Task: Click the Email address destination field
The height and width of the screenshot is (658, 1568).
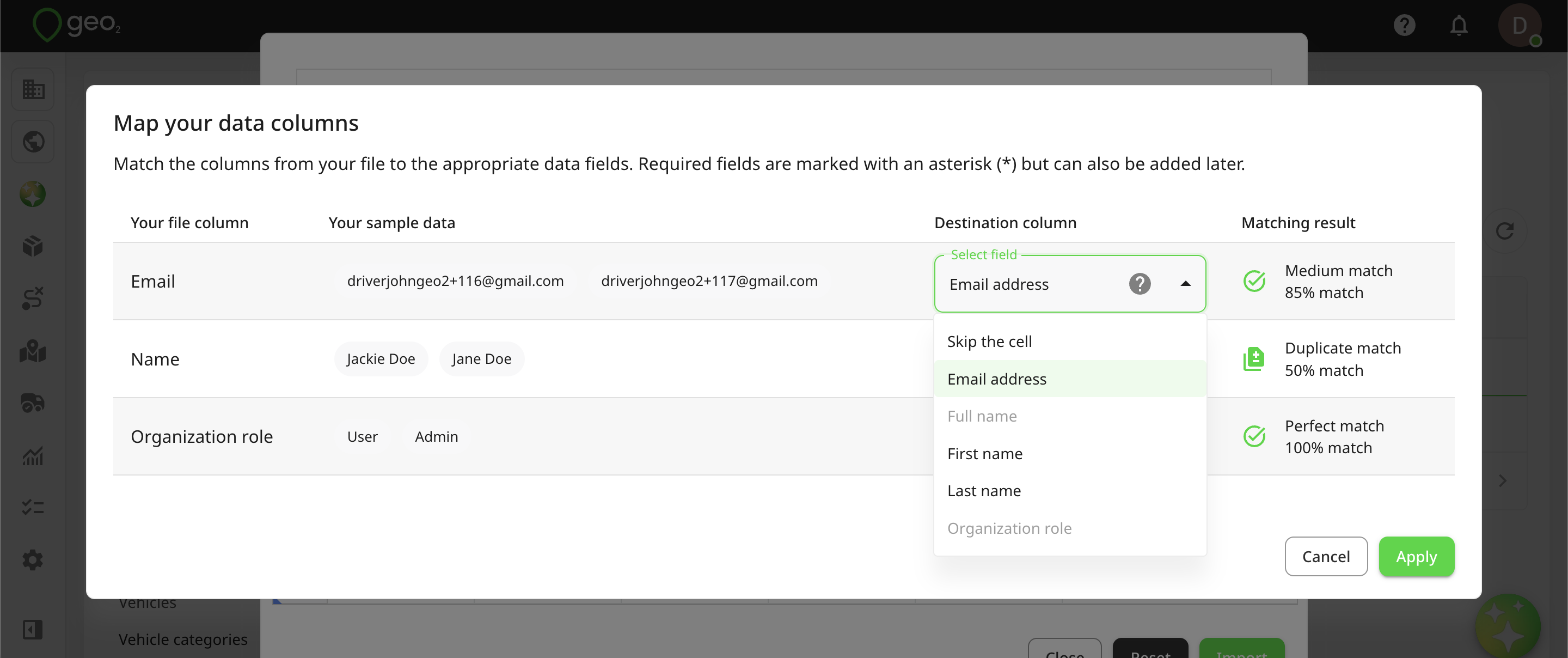Action: pos(1070,284)
